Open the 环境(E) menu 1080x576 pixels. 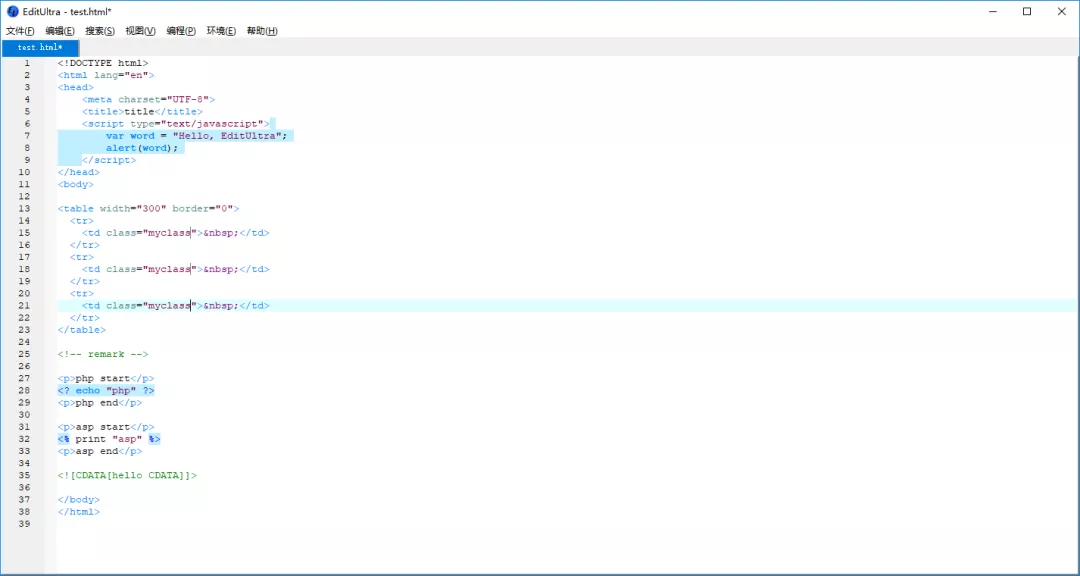(221, 31)
